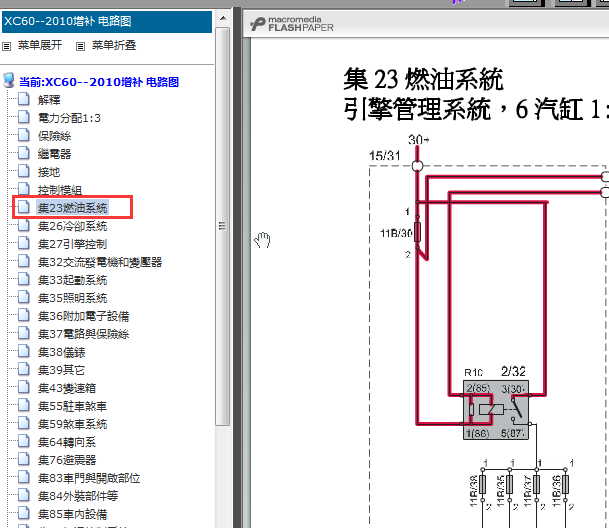This screenshot has height=528, width=609.
Task: Click fuse 11B/30 in the wiring diagram
Action: [x=417, y=232]
